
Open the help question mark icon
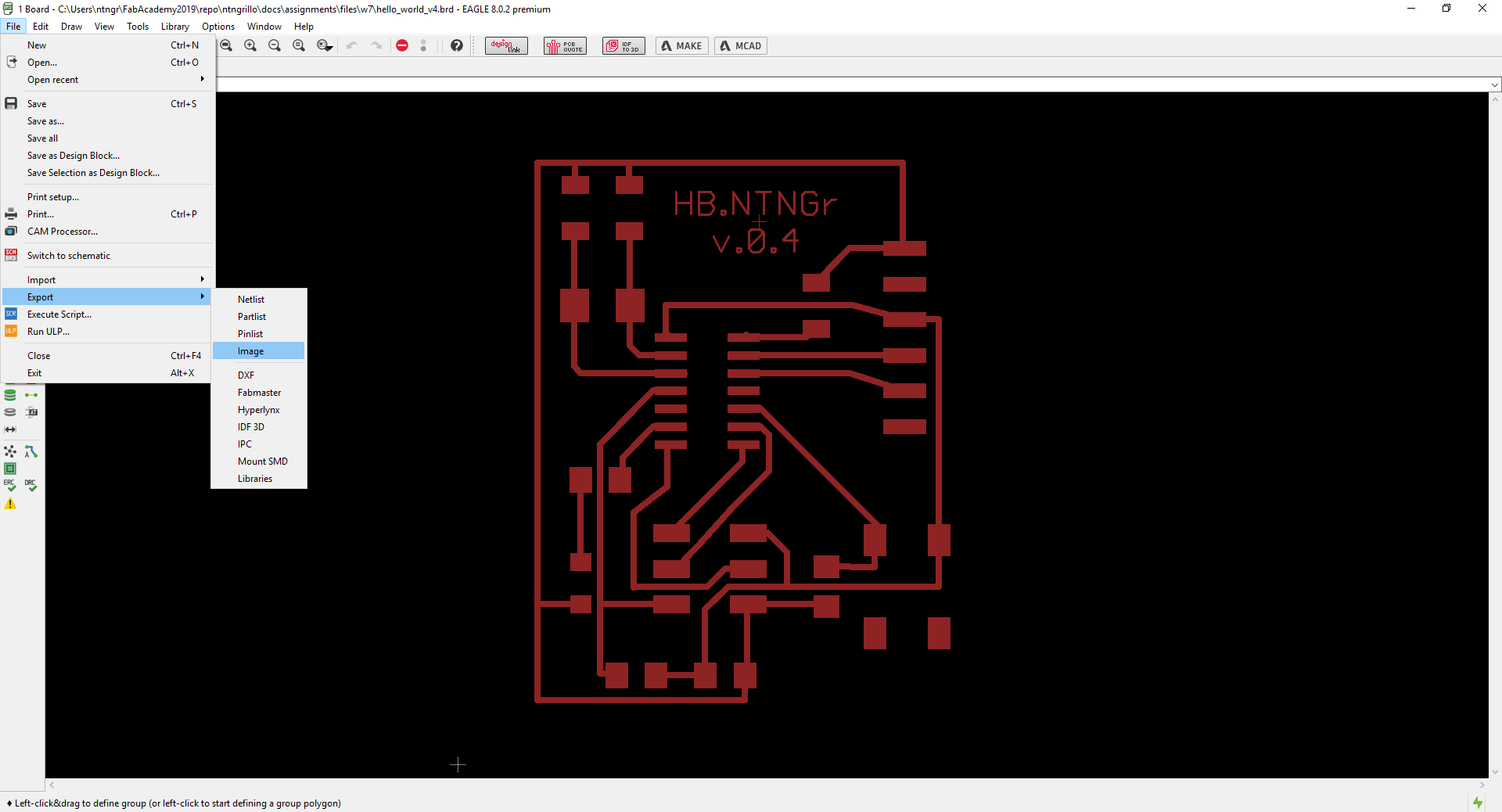tap(457, 45)
